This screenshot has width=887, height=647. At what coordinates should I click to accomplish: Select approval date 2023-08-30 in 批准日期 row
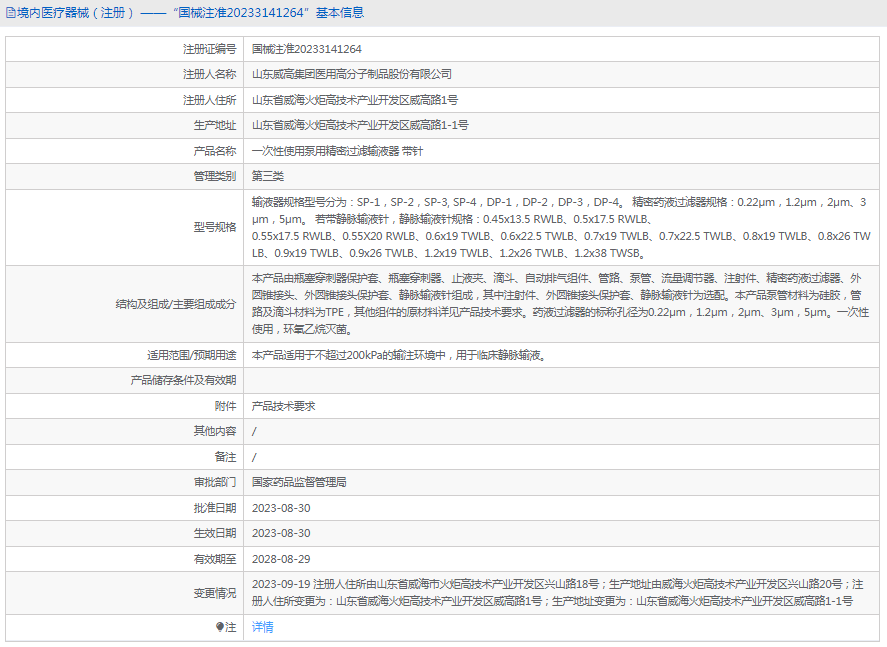coord(281,508)
